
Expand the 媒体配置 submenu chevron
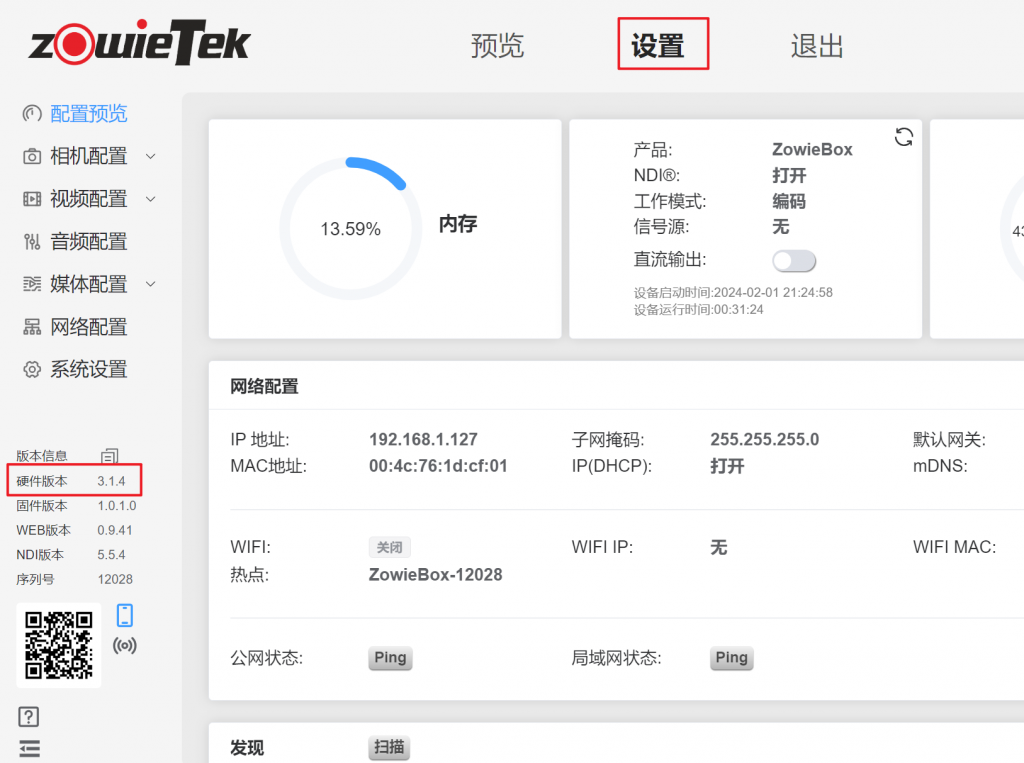151,284
